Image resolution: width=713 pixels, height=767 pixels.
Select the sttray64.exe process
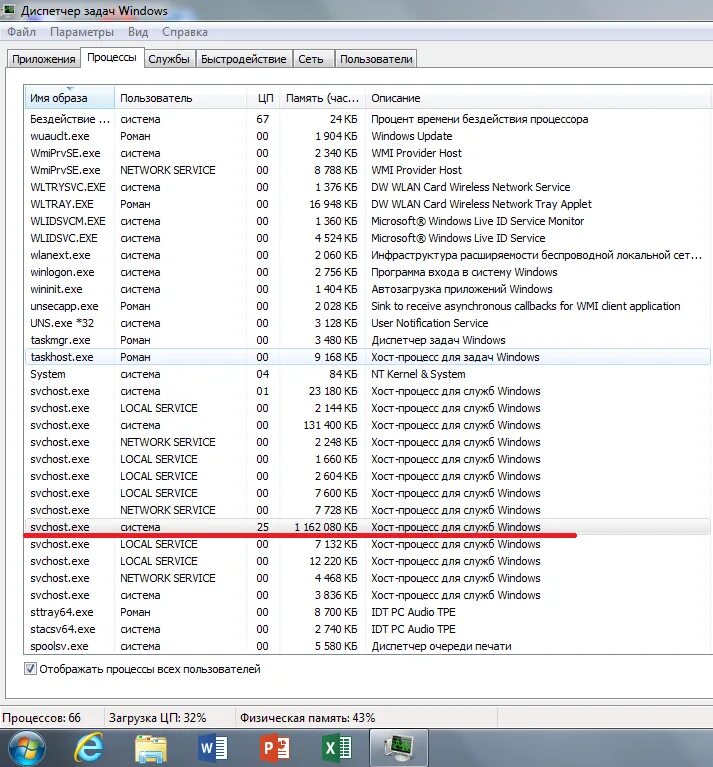tap(367, 612)
